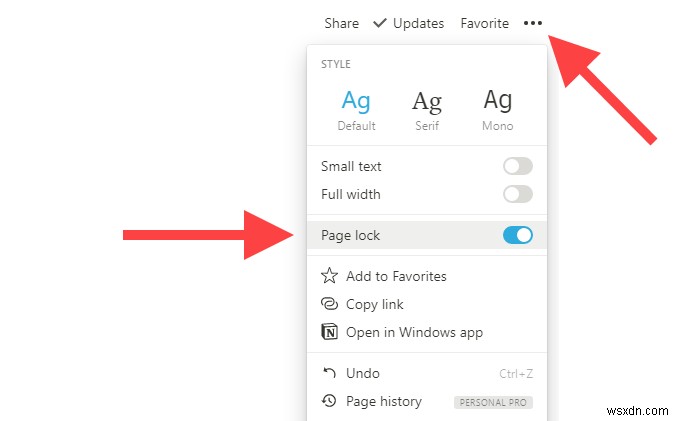Click the Personal Pro badge

click(493, 402)
